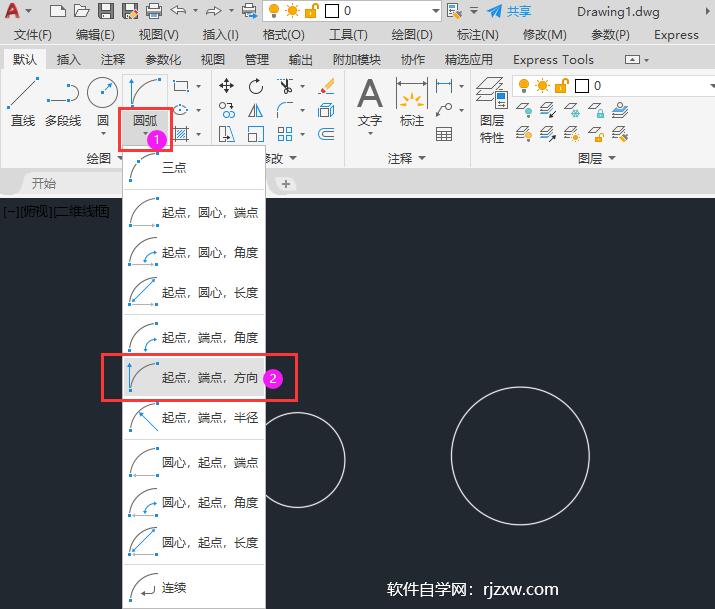This screenshot has width=715, height=609.
Task: Switch to the Parametric (参数化) ribbon tab
Action: (163, 59)
